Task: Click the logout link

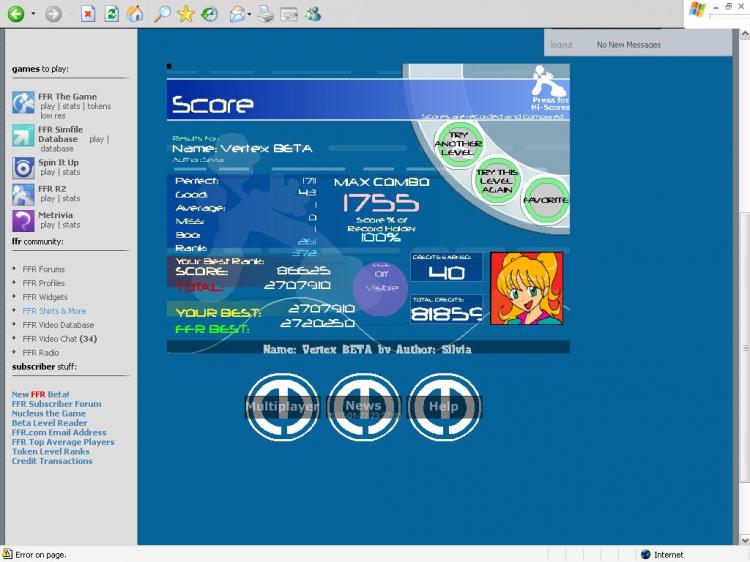Action: 562,44
